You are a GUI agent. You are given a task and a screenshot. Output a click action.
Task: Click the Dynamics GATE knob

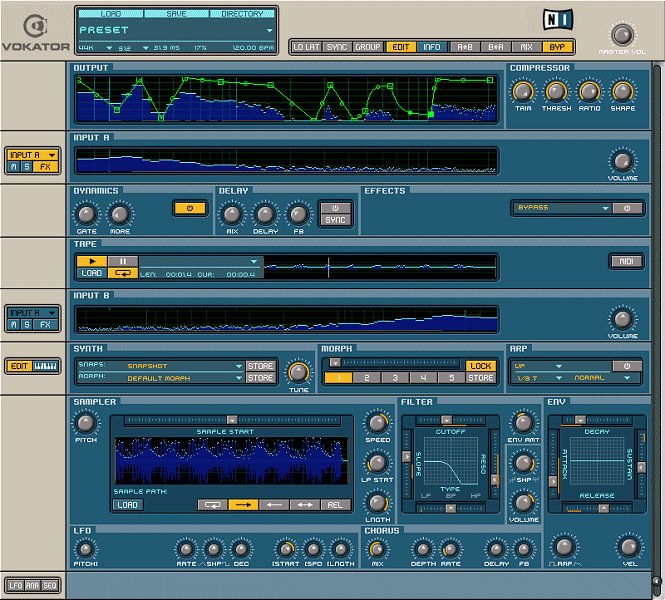87,215
